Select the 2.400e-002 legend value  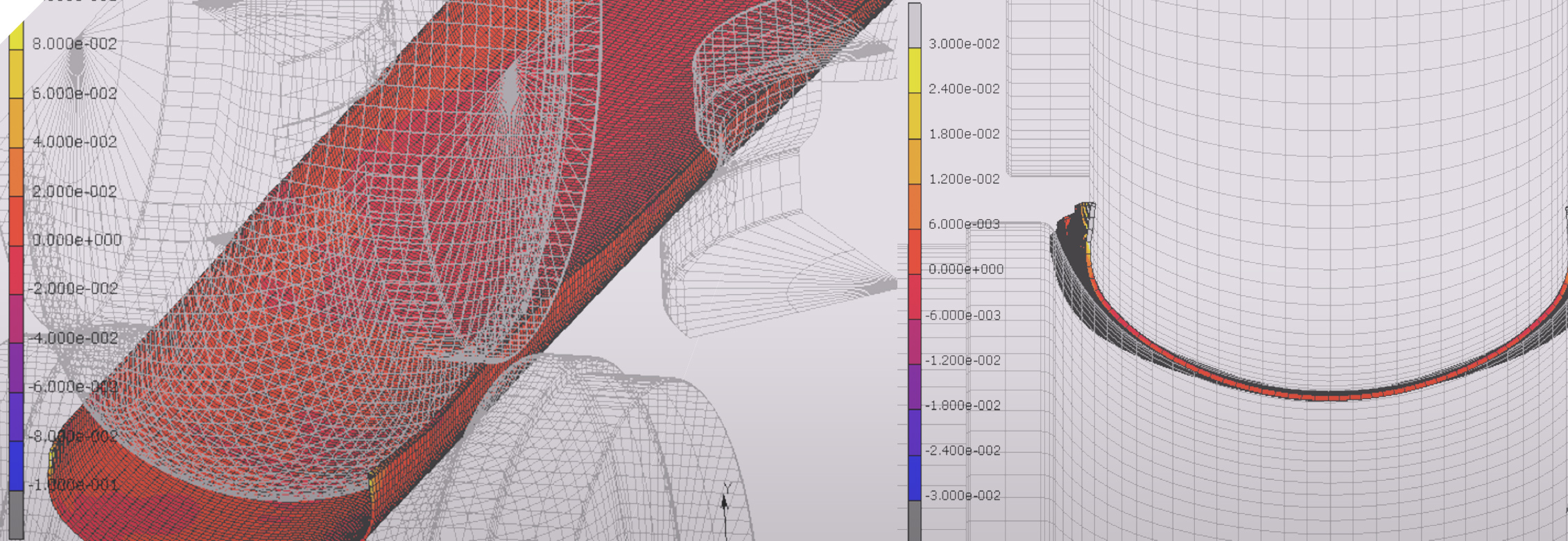[964, 89]
